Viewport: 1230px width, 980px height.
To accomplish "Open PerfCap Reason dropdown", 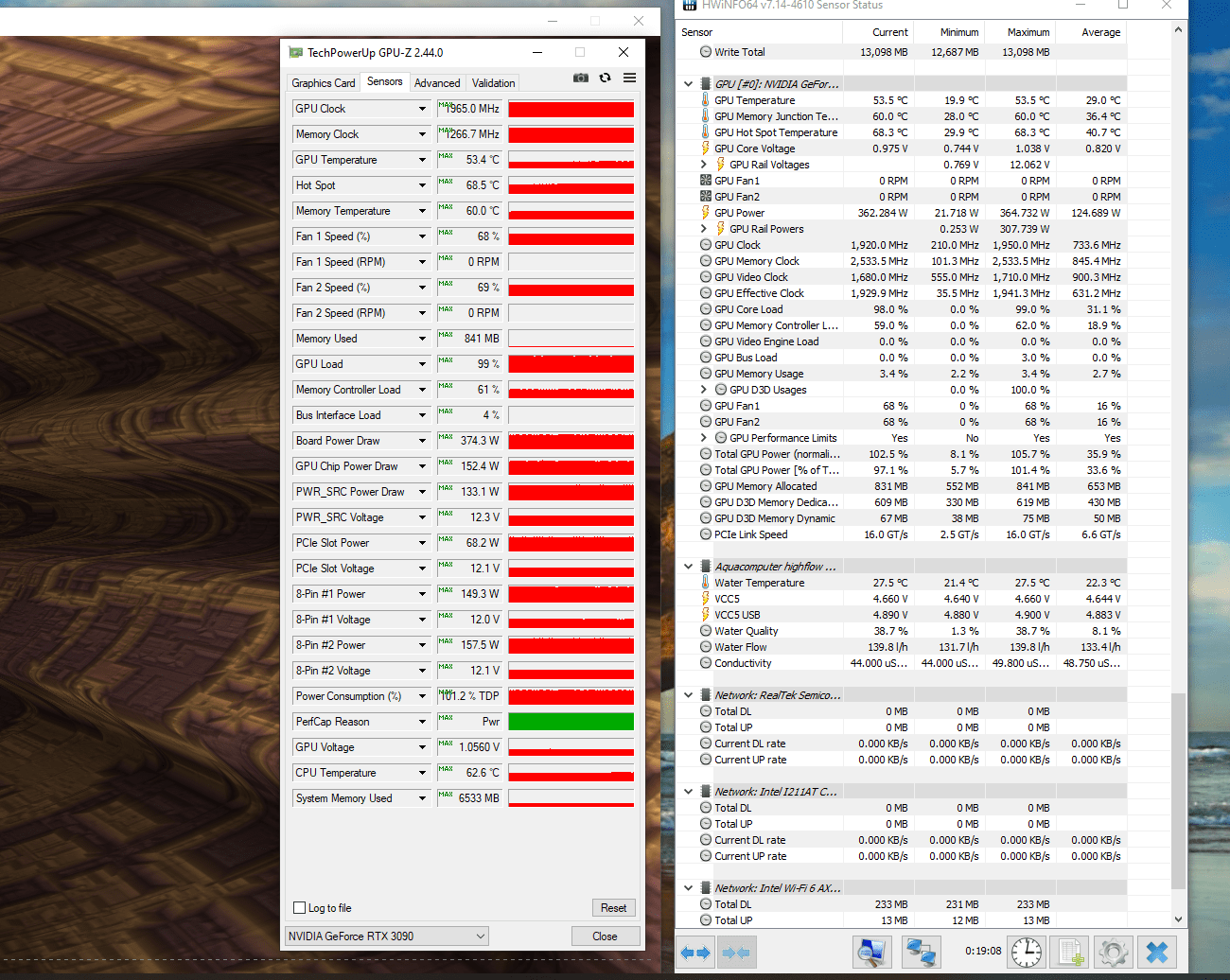I will (422, 722).
